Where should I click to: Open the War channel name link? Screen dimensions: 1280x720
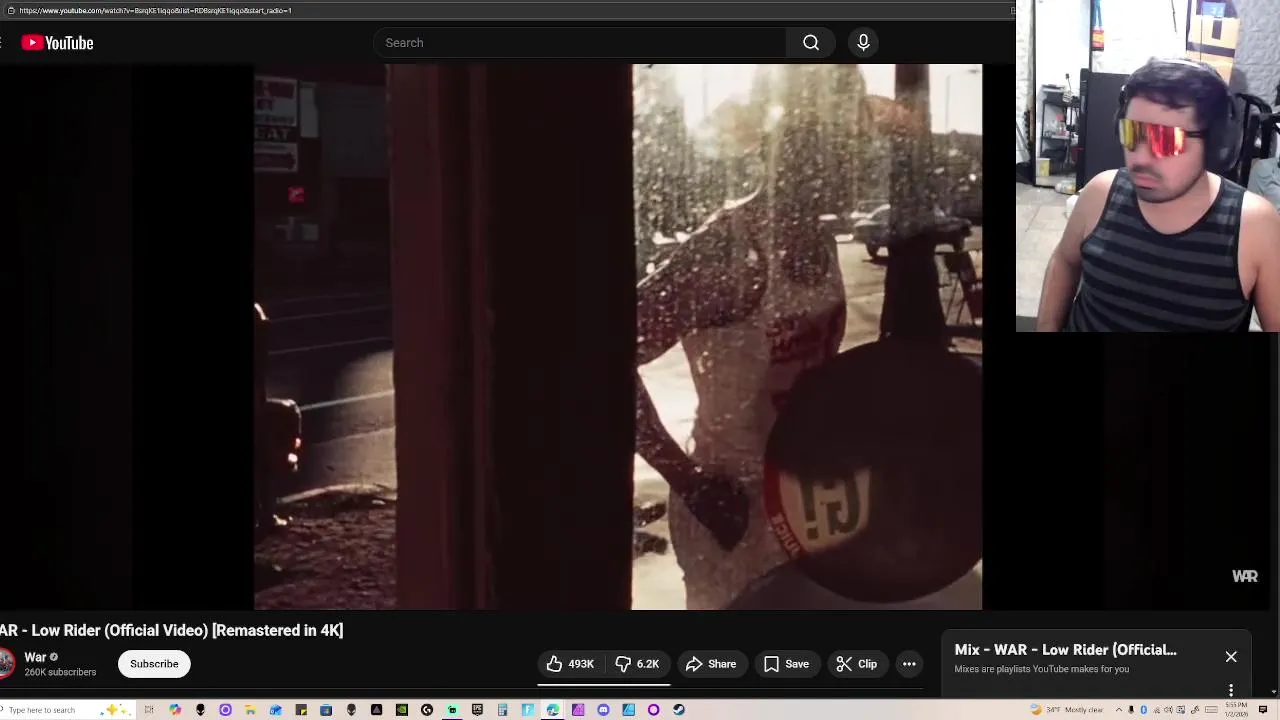click(35, 657)
